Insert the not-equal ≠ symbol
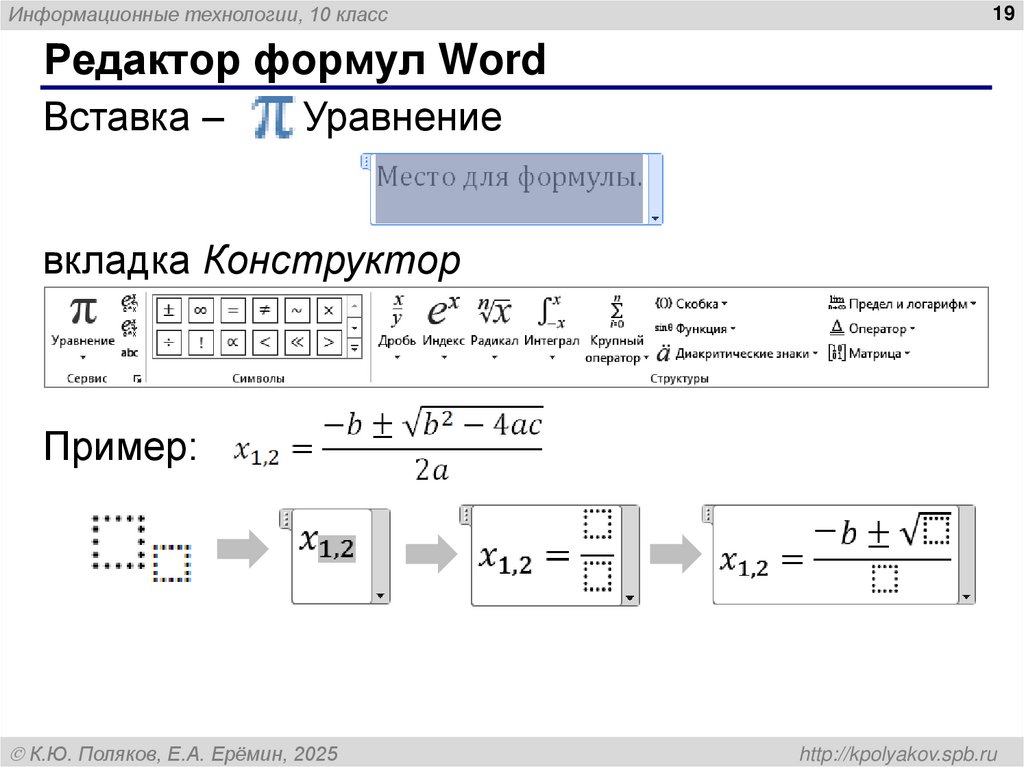The width and height of the screenshot is (1024, 767). (x=264, y=310)
